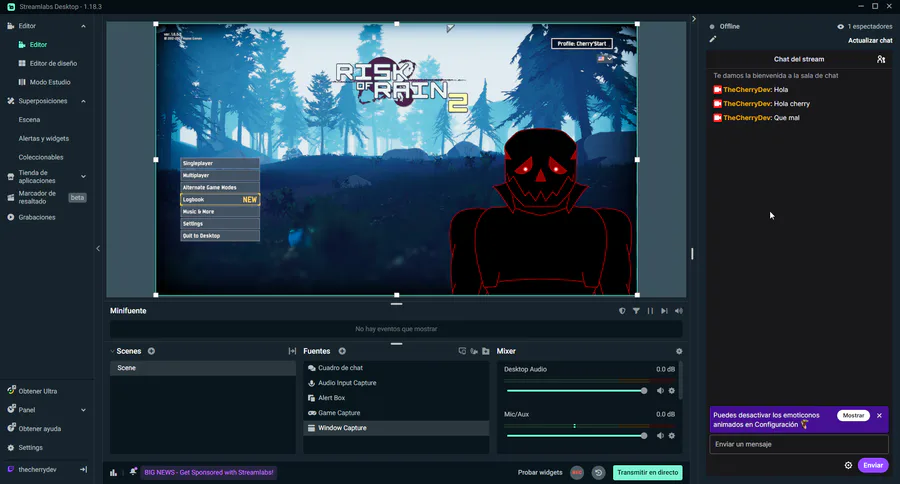This screenshot has height=484, width=900.
Task: Open notifications bell icon
Action: pos(133,471)
